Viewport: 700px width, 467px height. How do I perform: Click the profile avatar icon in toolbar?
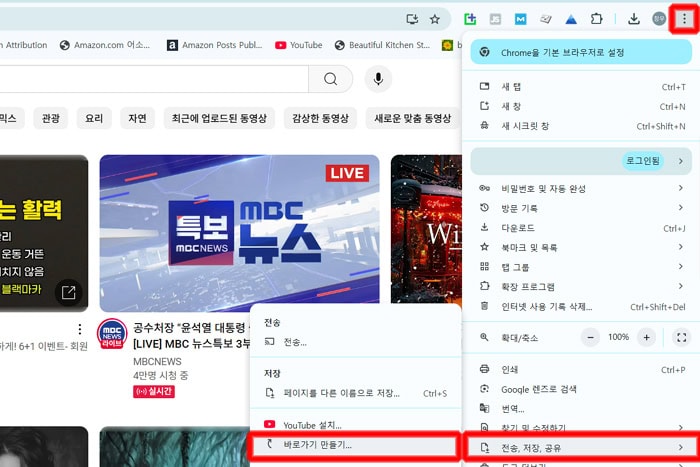pos(659,19)
